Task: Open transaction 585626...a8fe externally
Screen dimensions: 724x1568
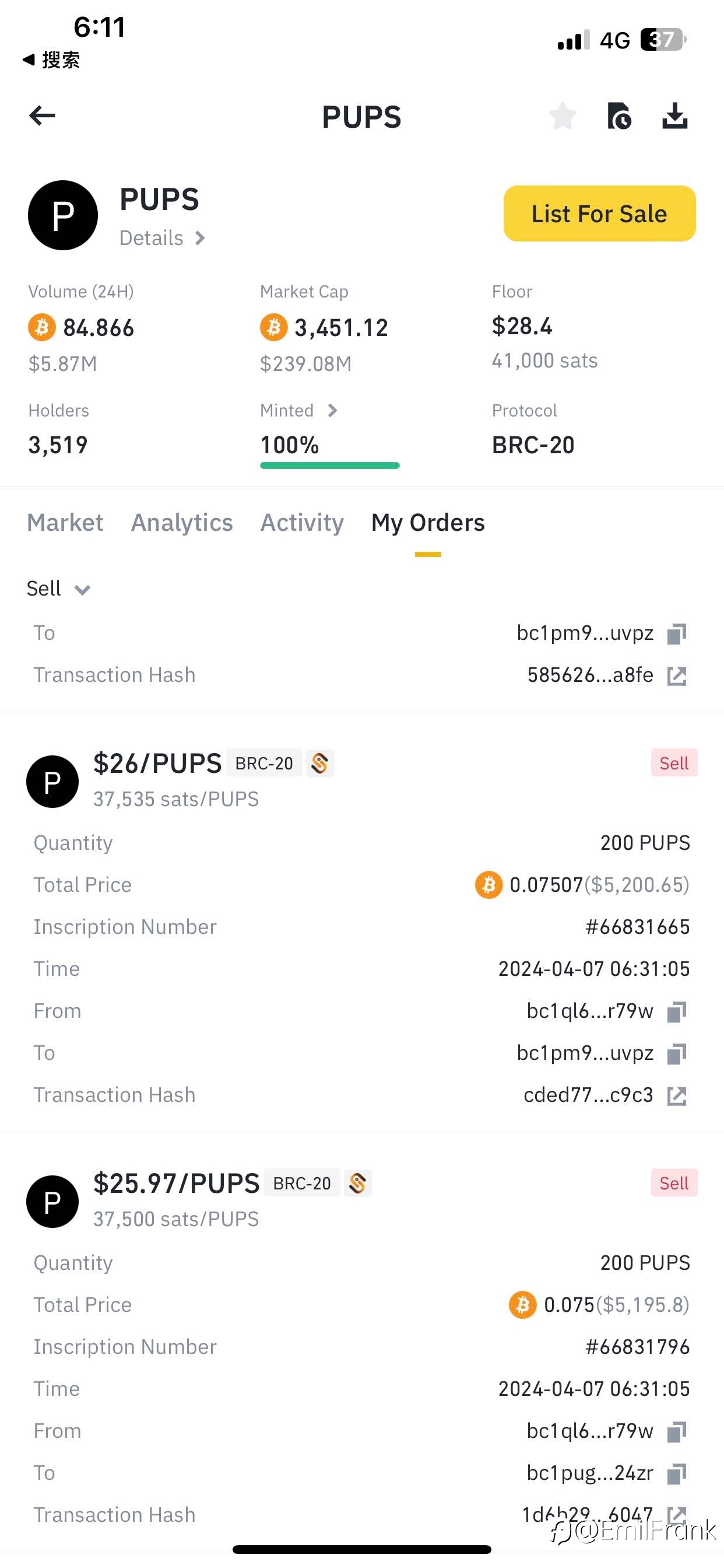Action: pyautogui.click(x=677, y=675)
